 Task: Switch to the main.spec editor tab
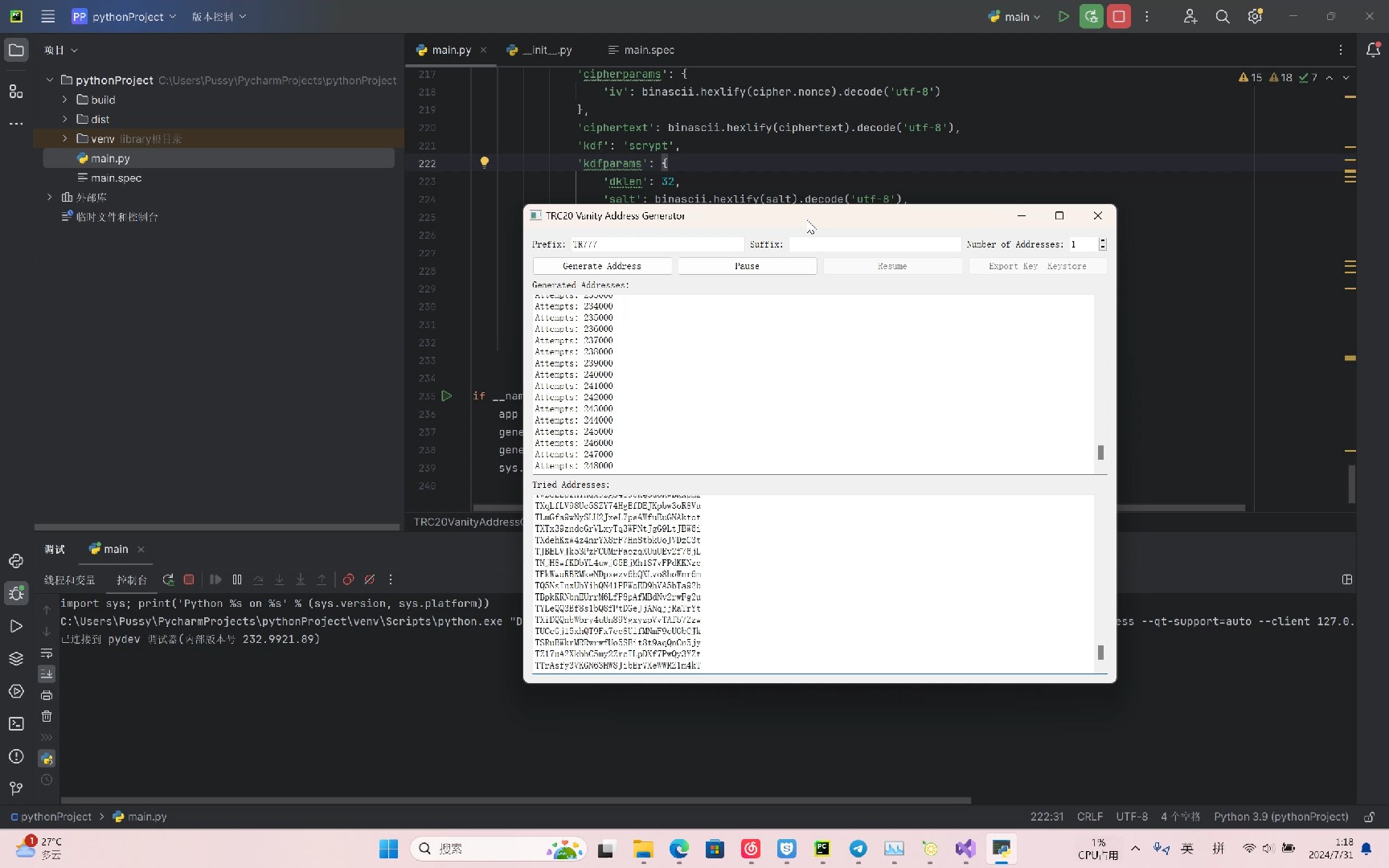[641, 50]
